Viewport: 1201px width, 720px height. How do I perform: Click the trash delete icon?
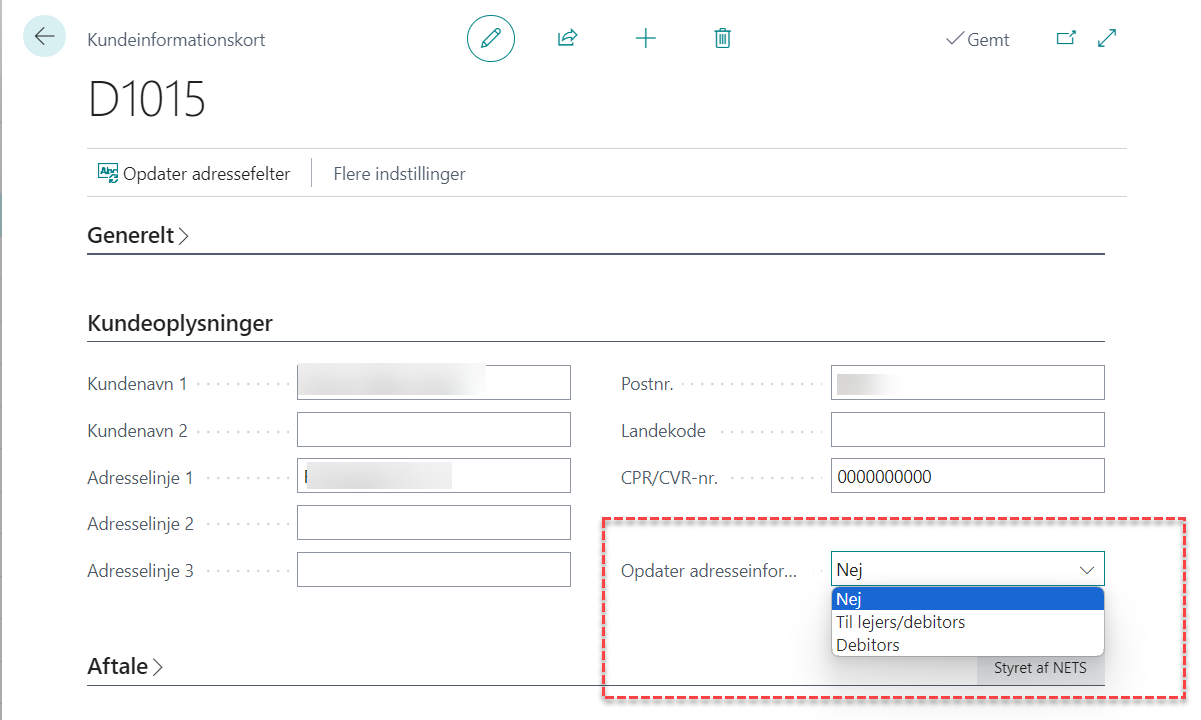722,39
